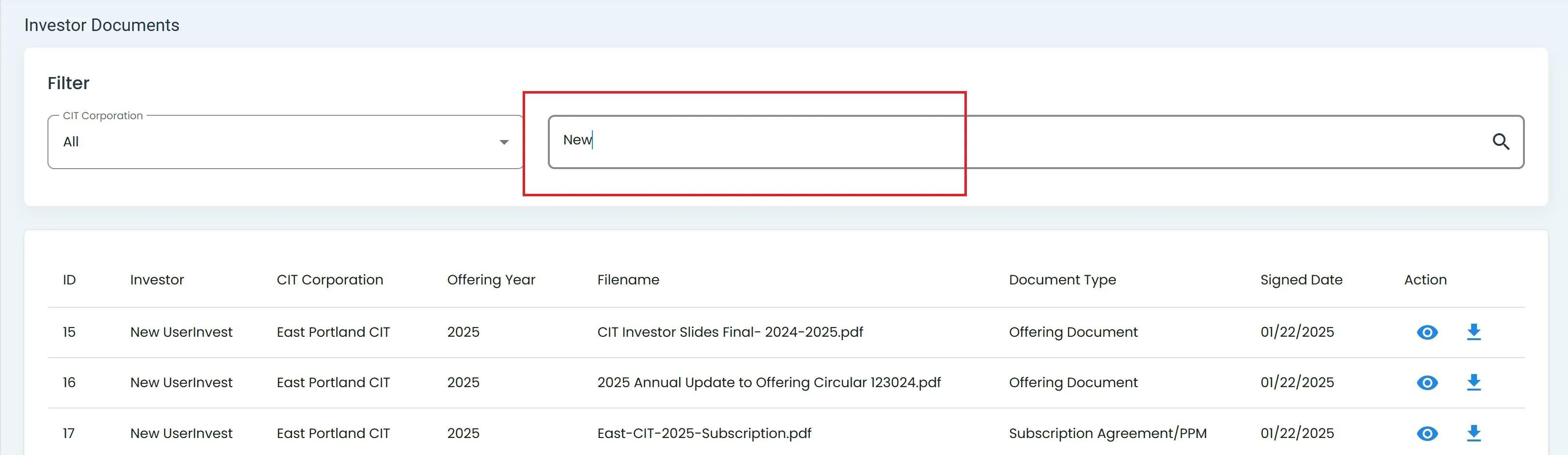1568x455 pixels.
Task: View the 2025 Annual Update Offering Circular
Action: tap(1427, 382)
